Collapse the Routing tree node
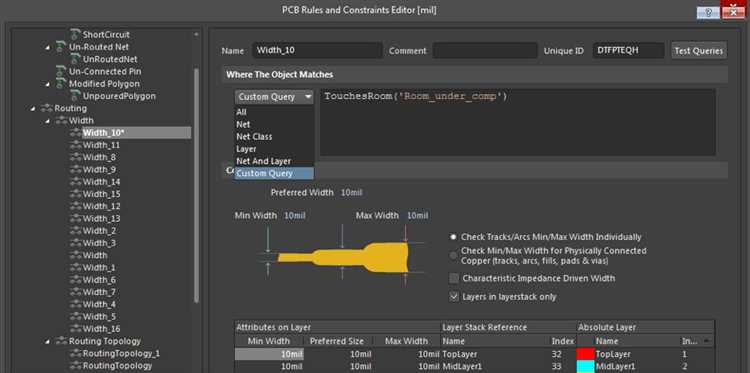The image size is (750, 373). click(33, 109)
